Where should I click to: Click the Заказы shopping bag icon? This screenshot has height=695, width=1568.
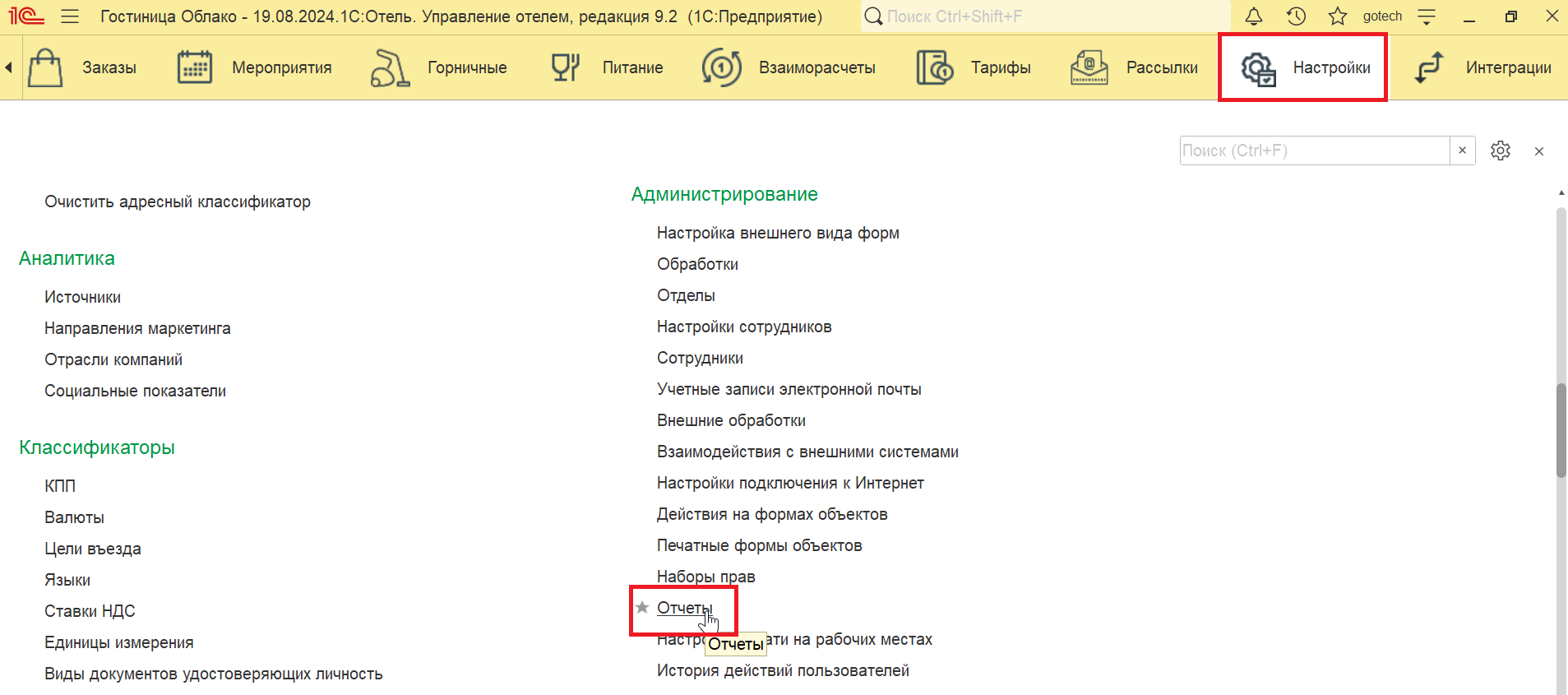pos(45,67)
